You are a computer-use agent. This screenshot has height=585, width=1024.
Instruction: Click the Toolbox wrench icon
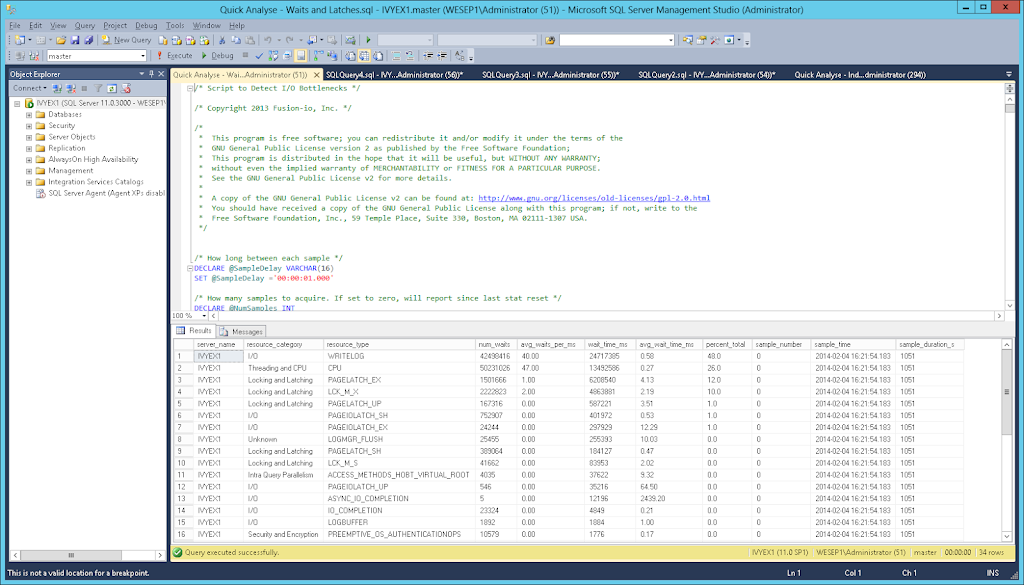(716, 40)
